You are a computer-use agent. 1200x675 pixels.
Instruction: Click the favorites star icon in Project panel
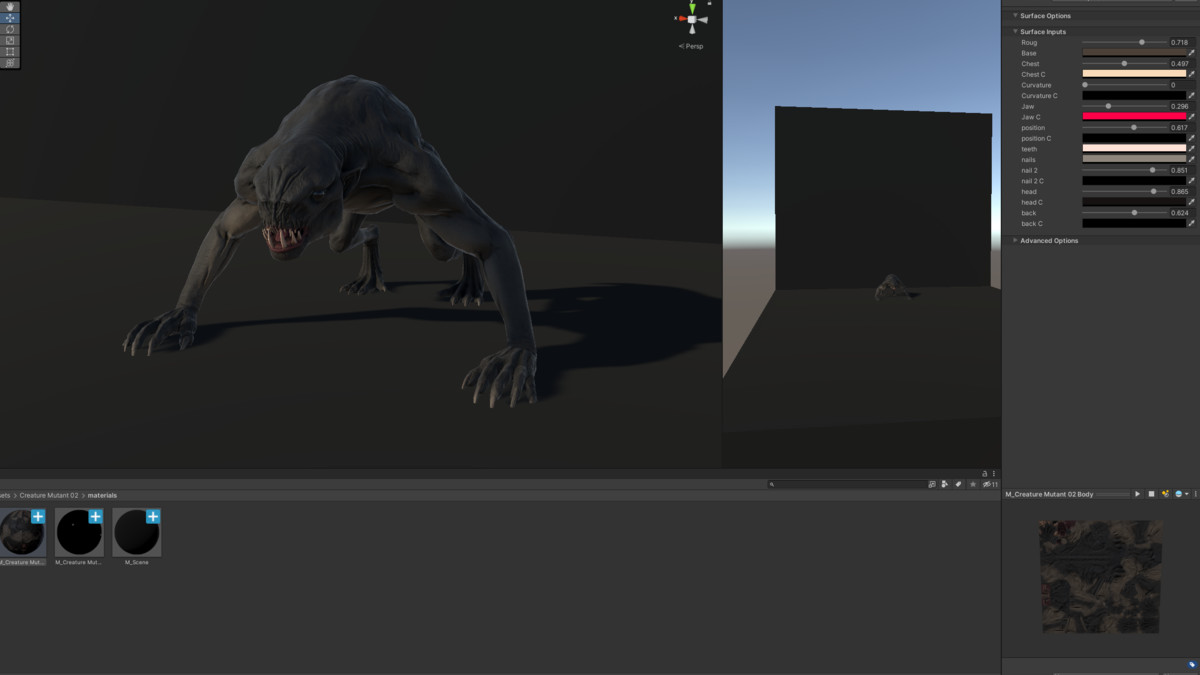click(x=972, y=484)
